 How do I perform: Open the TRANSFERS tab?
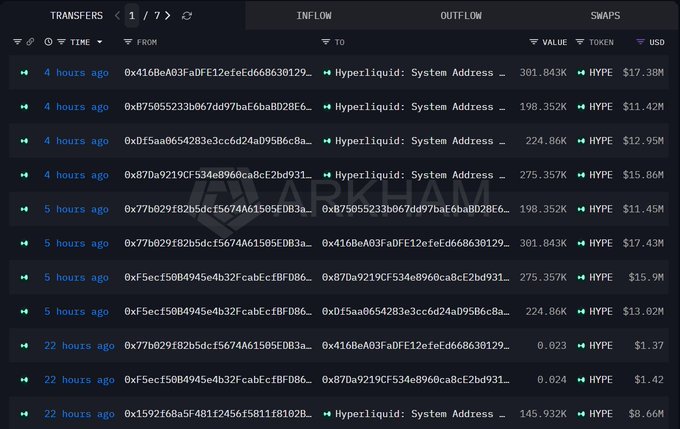pyautogui.click(x=76, y=16)
